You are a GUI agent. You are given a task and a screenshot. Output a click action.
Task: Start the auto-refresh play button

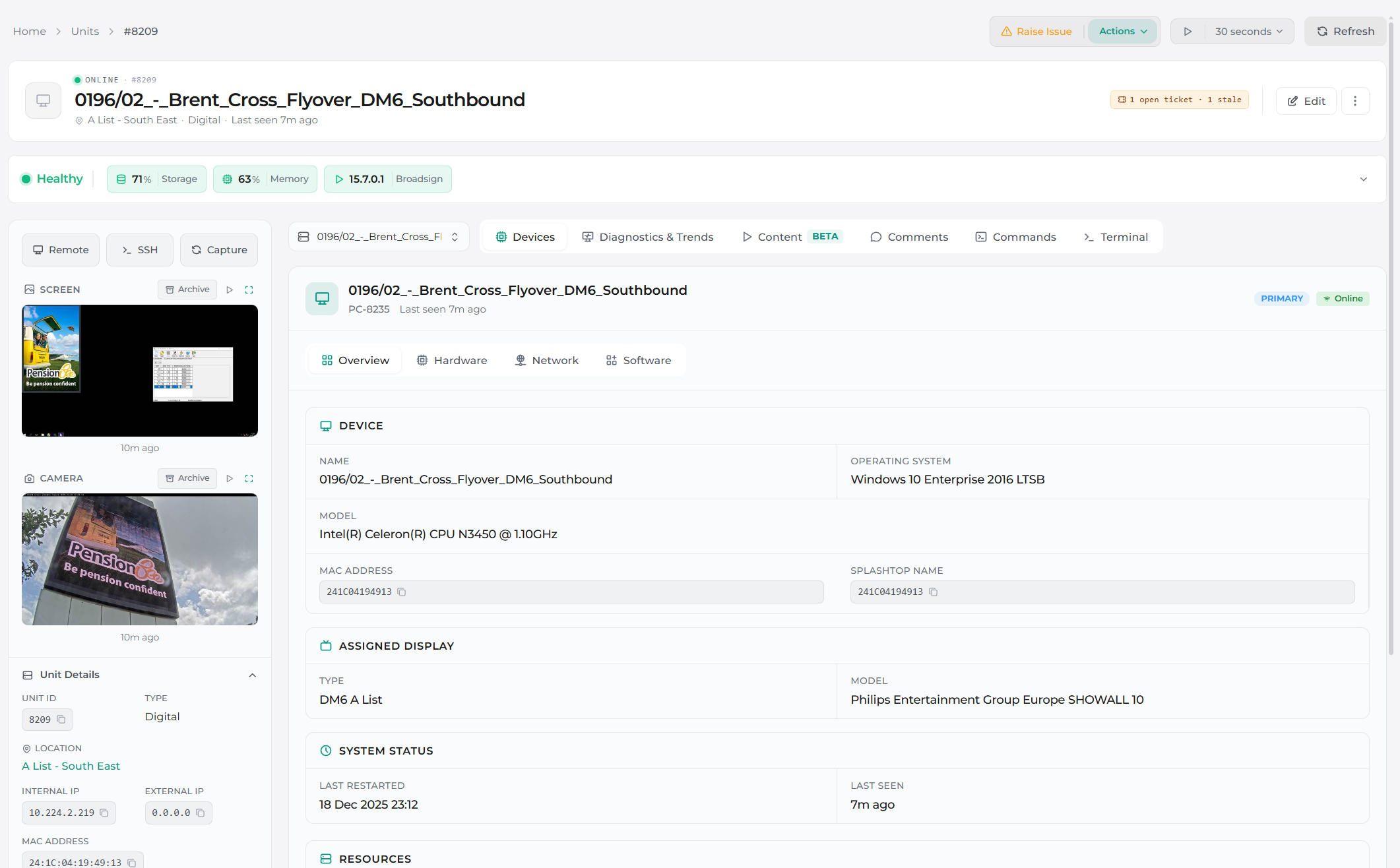click(x=1188, y=32)
